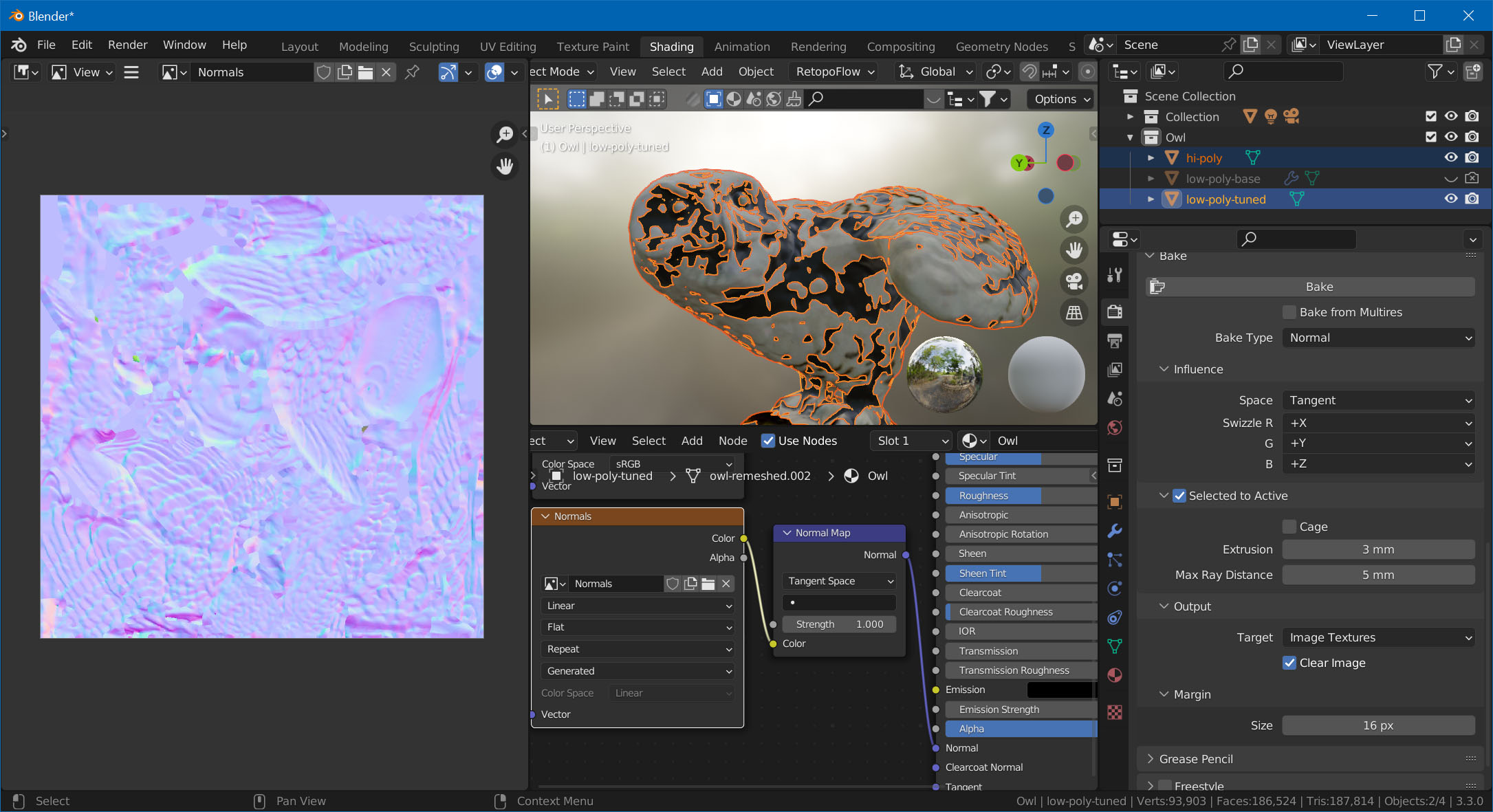This screenshot has width=1493, height=812.
Task: Click the 3D viewport zoom icon
Action: click(x=1074, y=219)
